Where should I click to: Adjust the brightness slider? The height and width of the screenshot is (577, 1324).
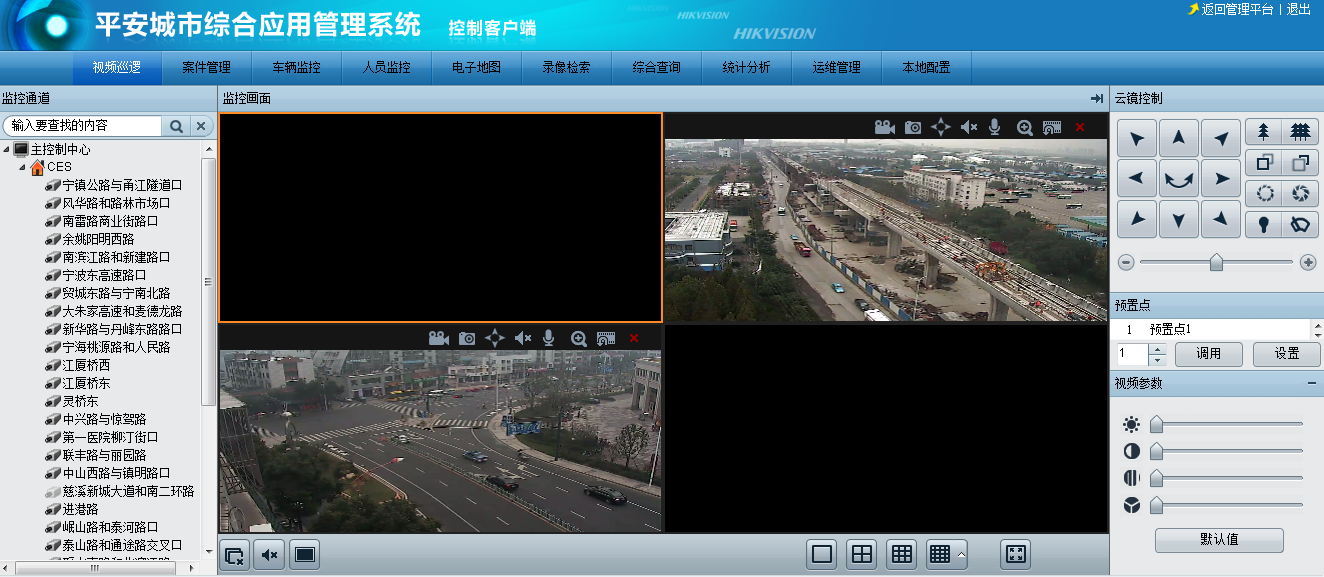point(1227,424)
